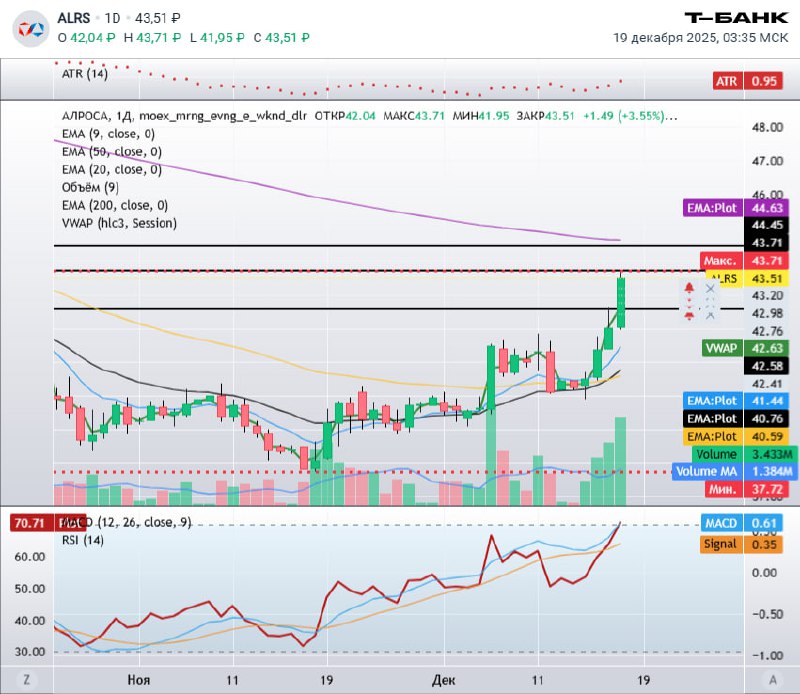Click the green VWAP 42.63 label

[745, 349]
